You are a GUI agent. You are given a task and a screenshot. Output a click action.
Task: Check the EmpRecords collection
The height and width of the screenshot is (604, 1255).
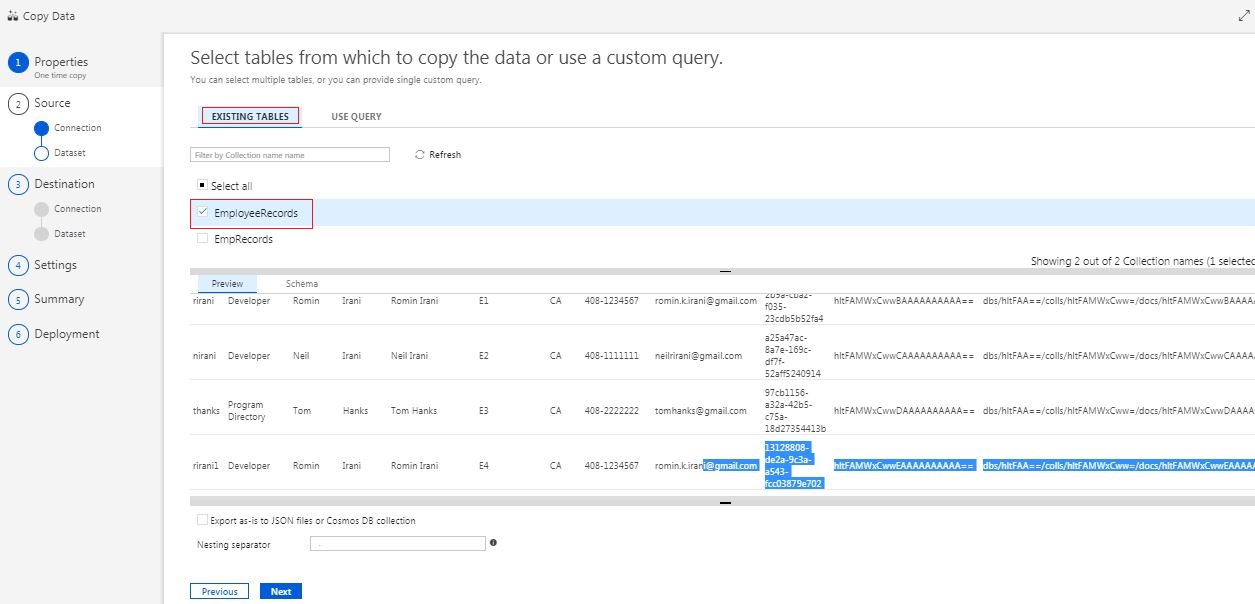pos(200,238)
